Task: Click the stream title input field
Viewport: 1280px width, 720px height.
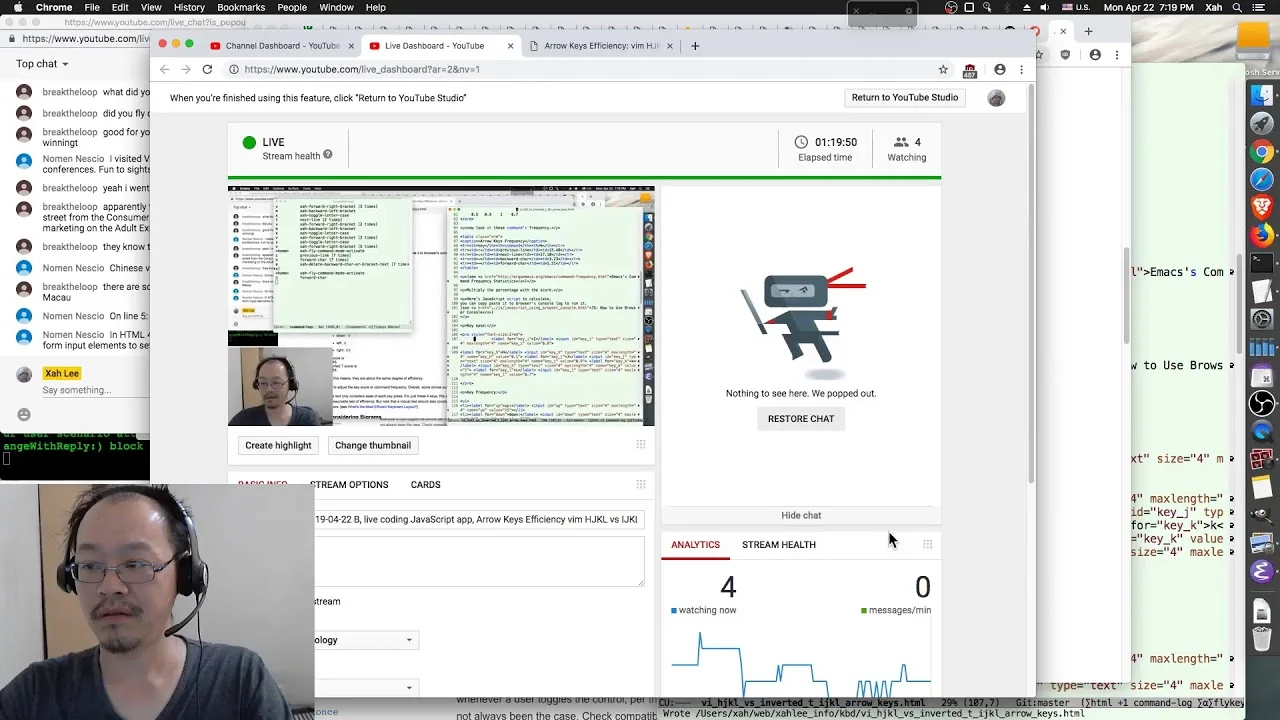Action: (x=479, y=519)
